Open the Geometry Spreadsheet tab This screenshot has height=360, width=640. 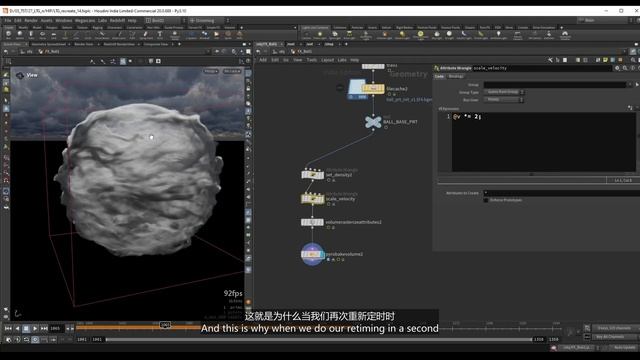click(x=49, y=44)
